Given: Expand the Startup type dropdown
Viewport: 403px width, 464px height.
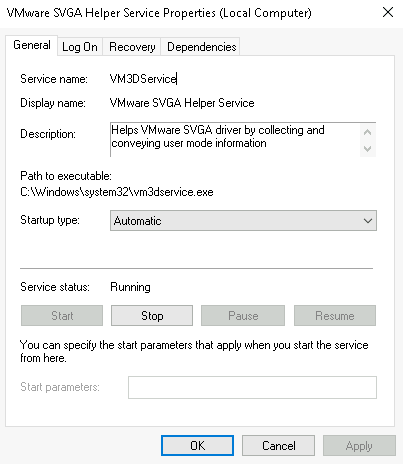Looking at the screenshot, I should [x=243, y=221].
